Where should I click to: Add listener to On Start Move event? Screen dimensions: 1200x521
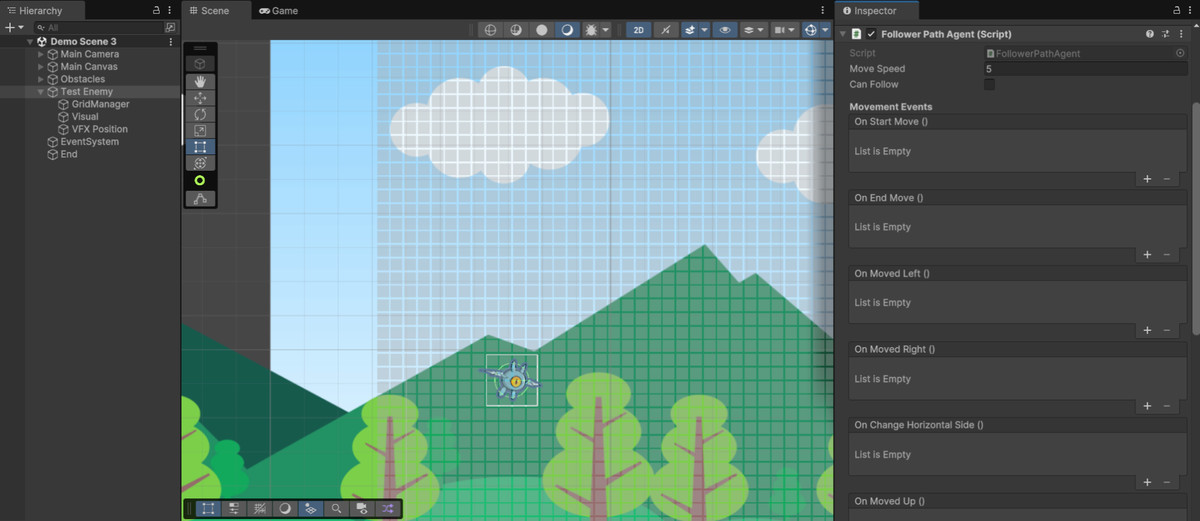click(1147, 179)
